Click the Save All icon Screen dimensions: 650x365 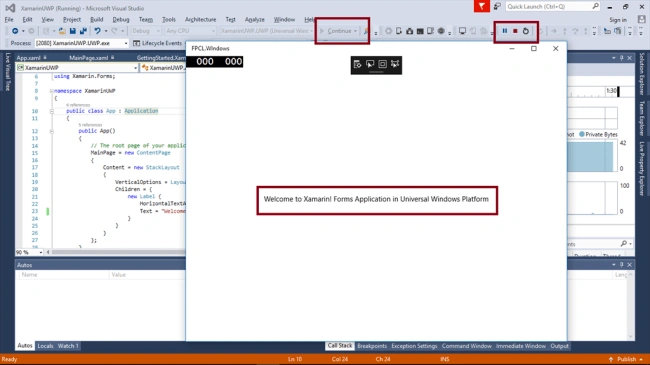(83, 31)
